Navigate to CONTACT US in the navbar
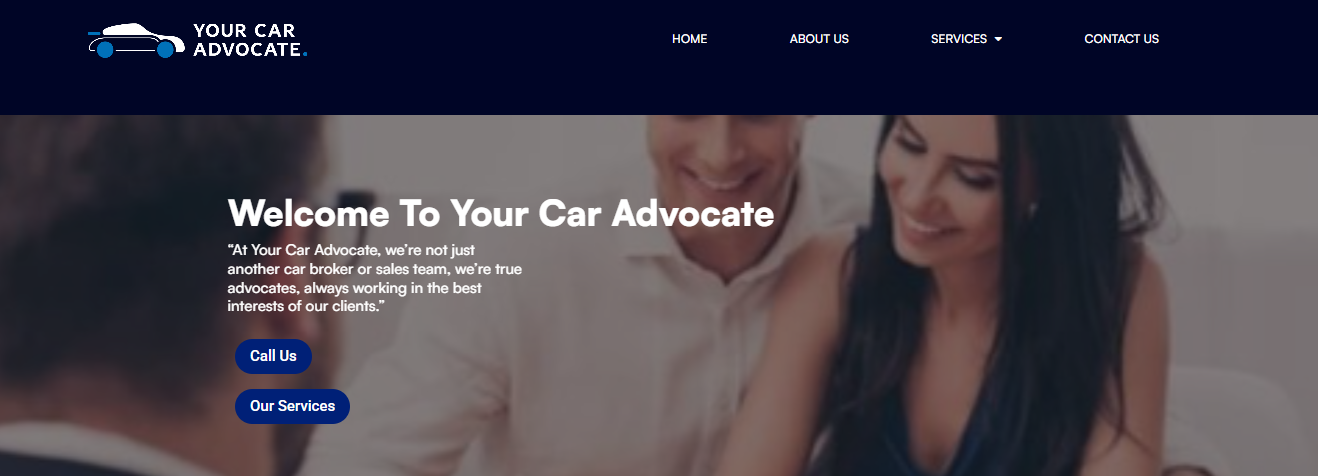1318x476 pixels. click(1121, 39)
